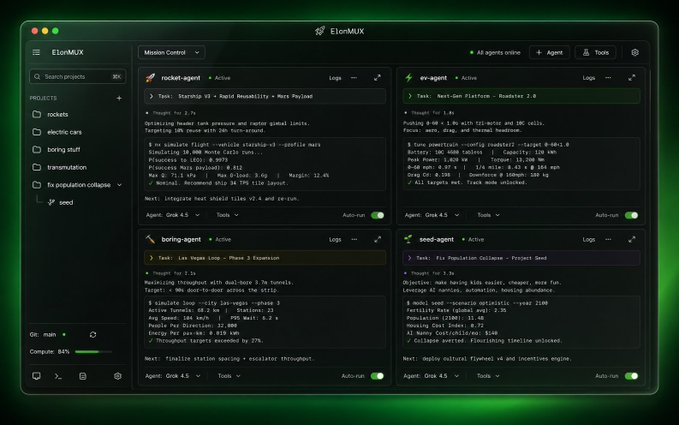Open seed-agent Tools dropdown
Screen dimensions: 679x425
[x=488, y=376]
